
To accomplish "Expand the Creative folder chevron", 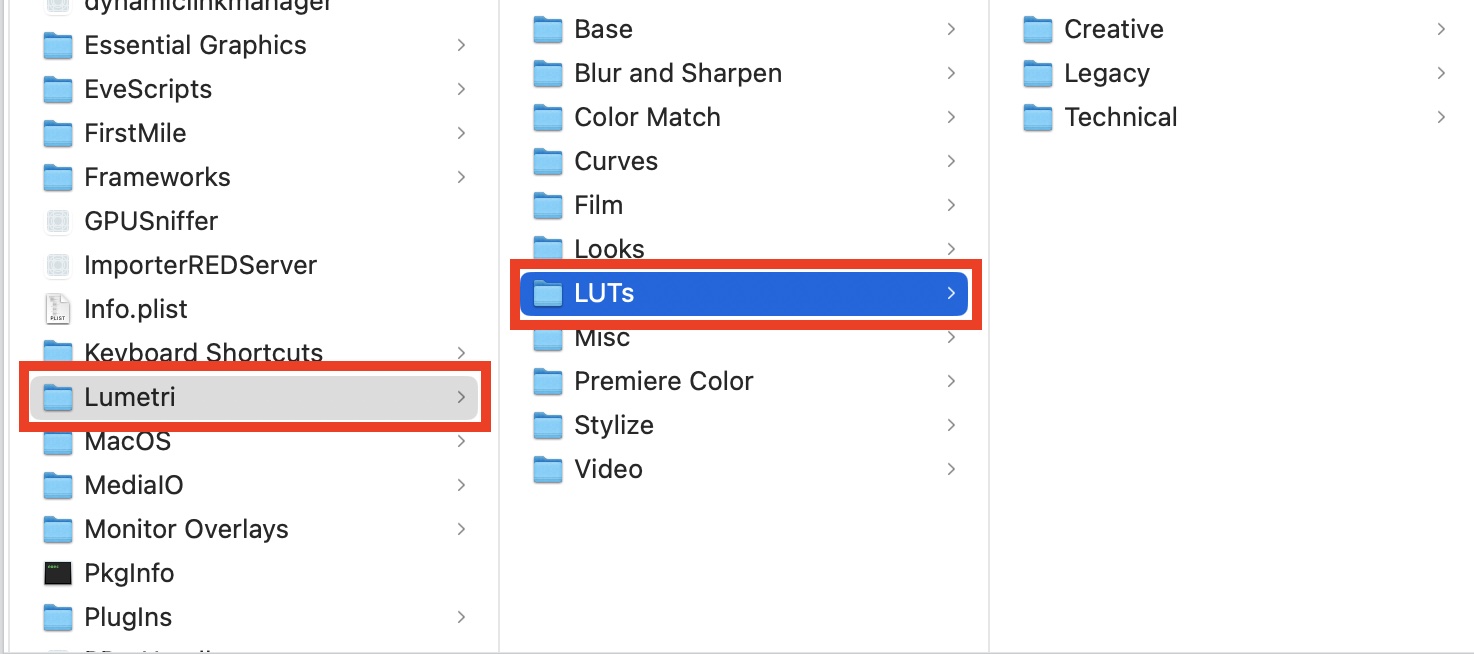I will tap(1441, 29).
